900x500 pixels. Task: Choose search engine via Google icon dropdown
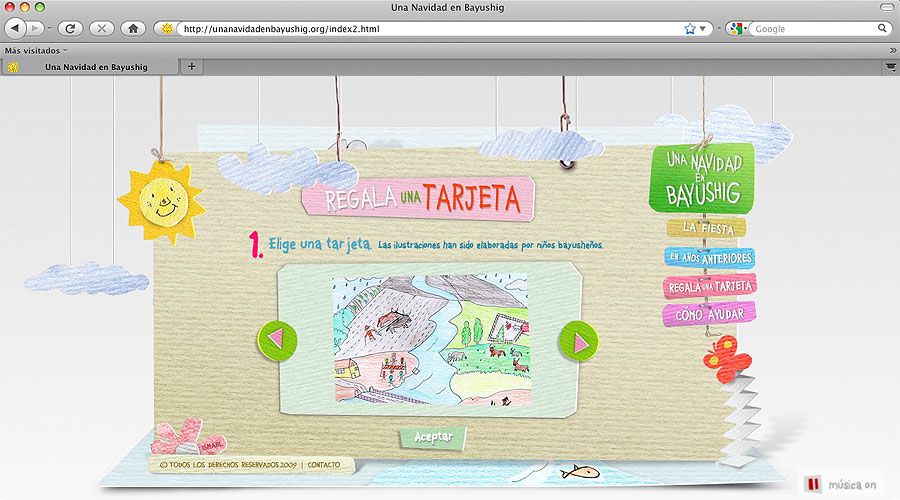click(738, 29)
